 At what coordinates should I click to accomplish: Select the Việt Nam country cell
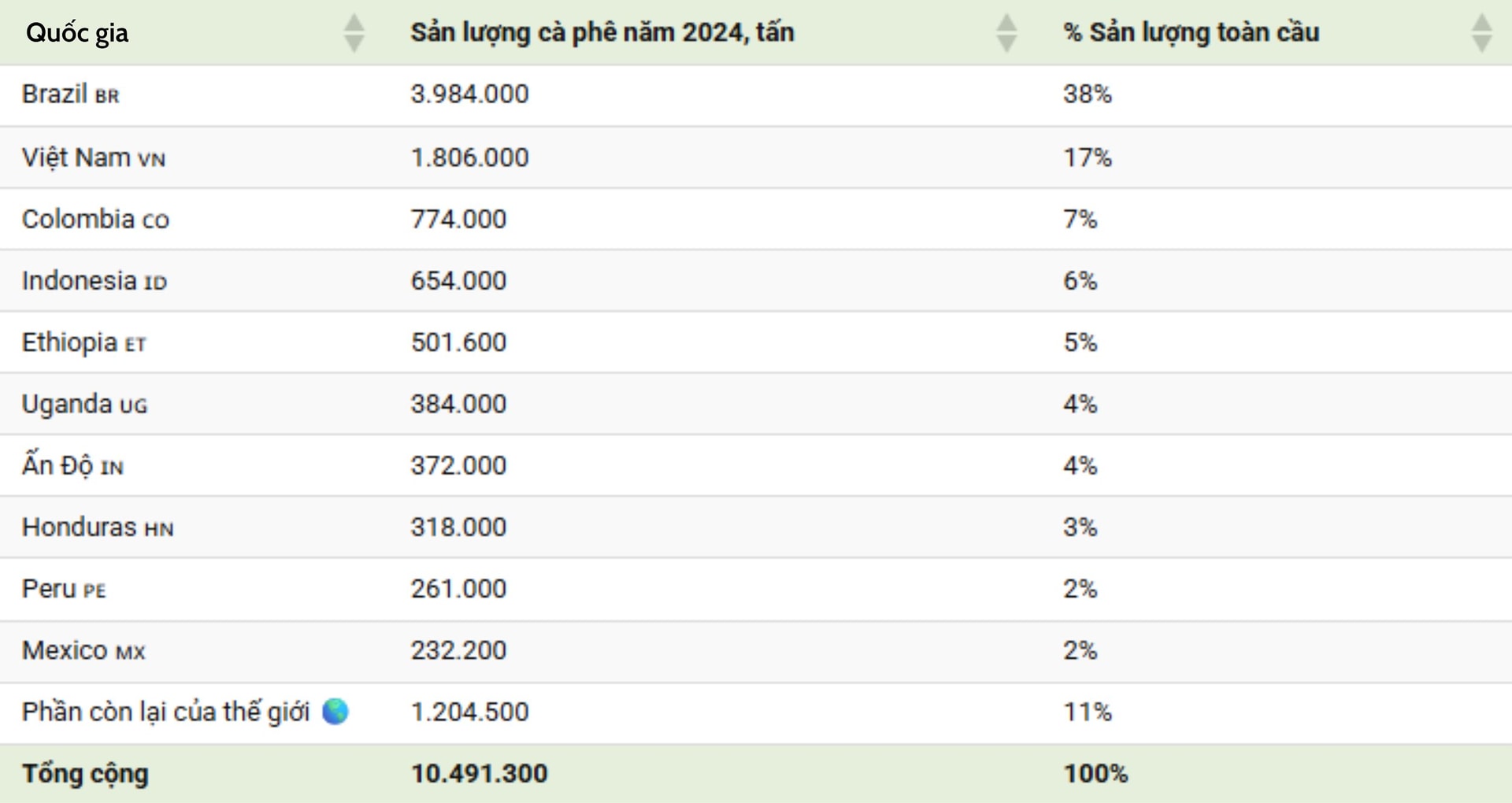pos(93,157)
